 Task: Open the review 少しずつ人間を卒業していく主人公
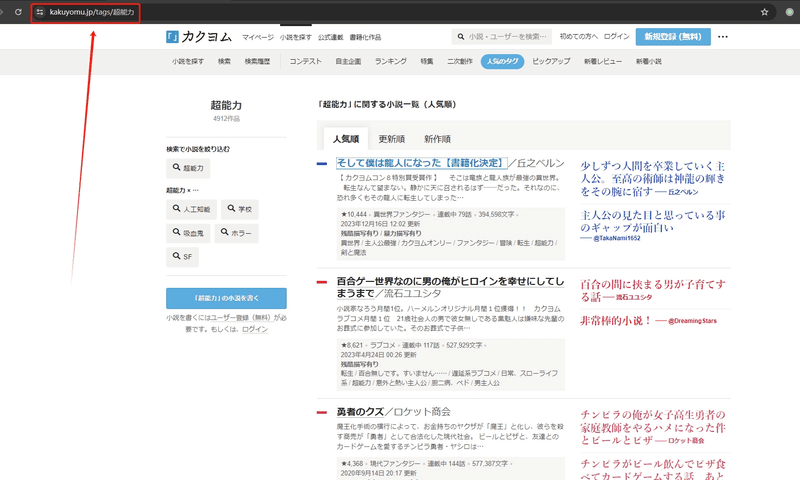(x=653, y=179)
